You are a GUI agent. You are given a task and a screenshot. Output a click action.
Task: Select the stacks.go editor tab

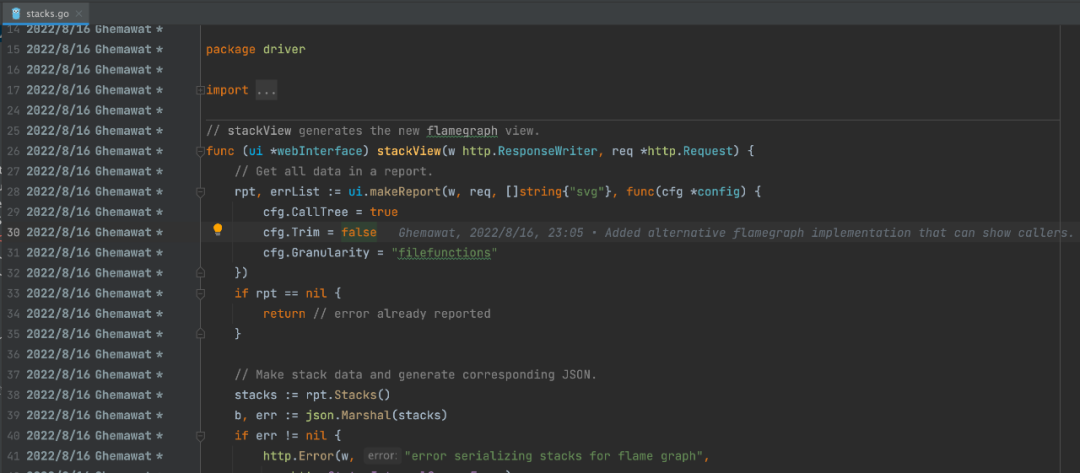coord(44,13)
